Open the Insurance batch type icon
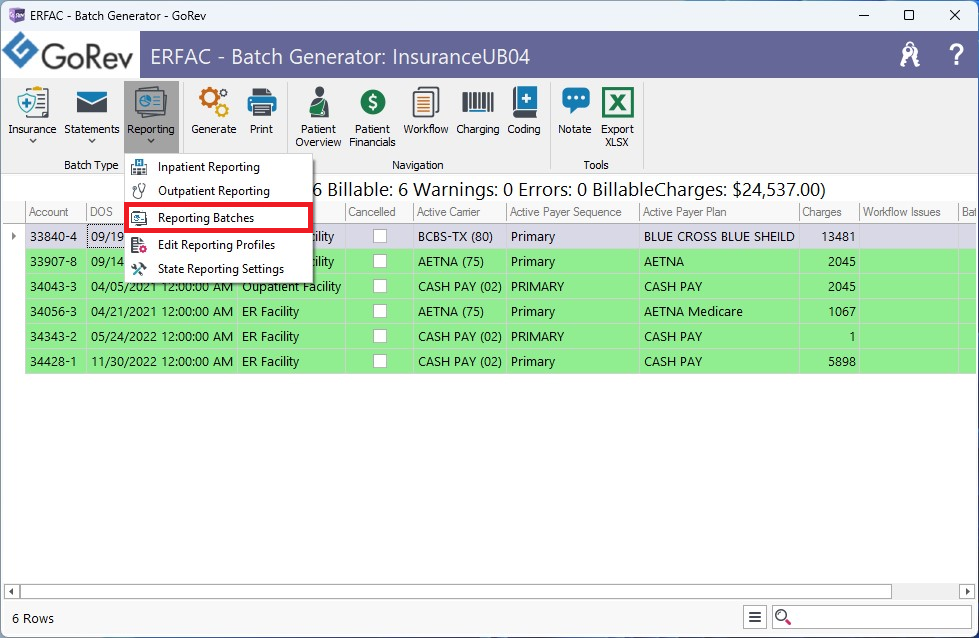The height and width of the screenshot is (638, 979). pyautogui.click(x=32, y=102)
